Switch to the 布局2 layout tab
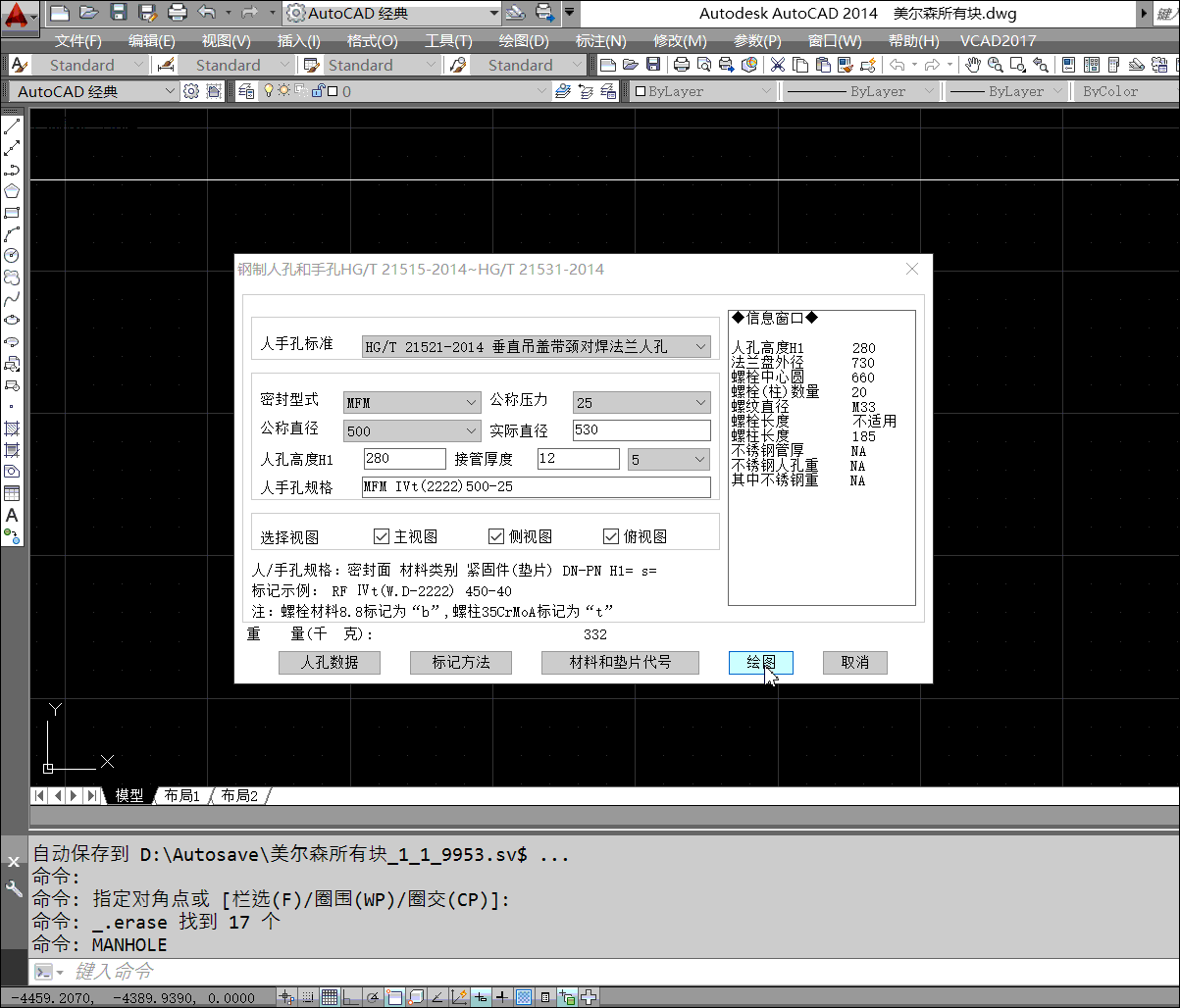Screen dimensions: 1180x1008 pyautogui.click(x=239, y=795)
